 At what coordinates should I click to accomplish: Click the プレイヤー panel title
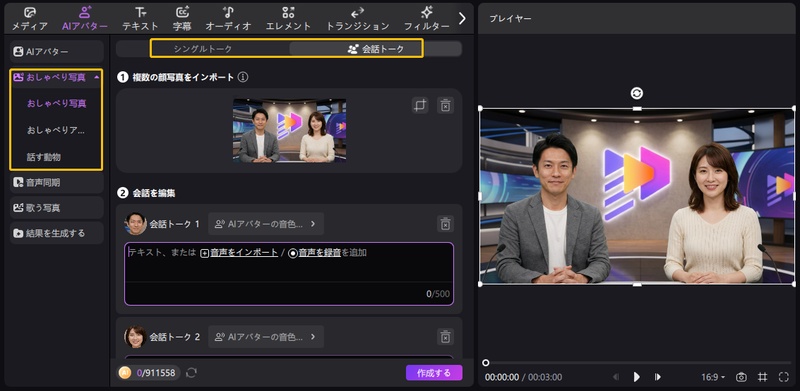click(x=510, y=19)
